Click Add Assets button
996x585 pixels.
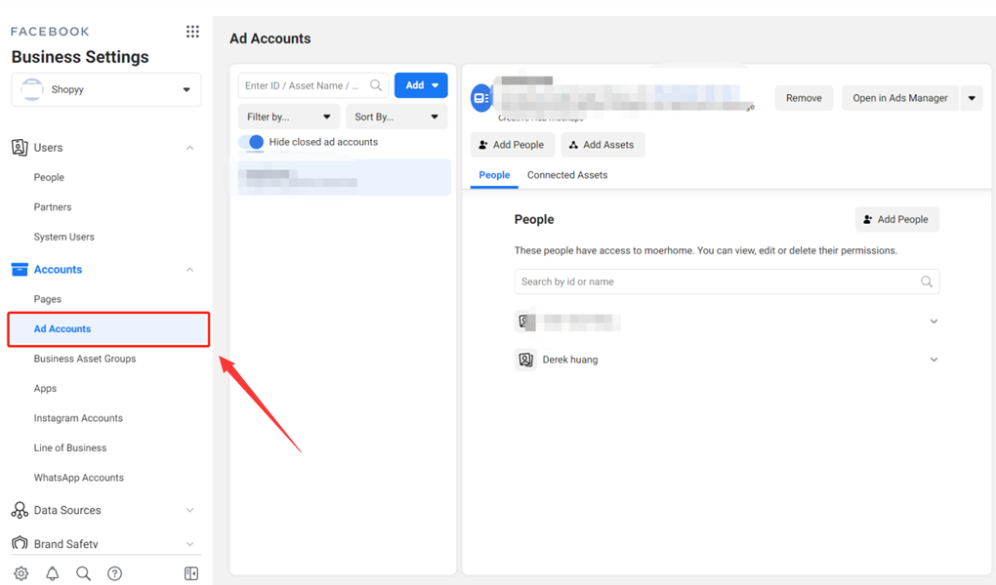coord(602,145)
